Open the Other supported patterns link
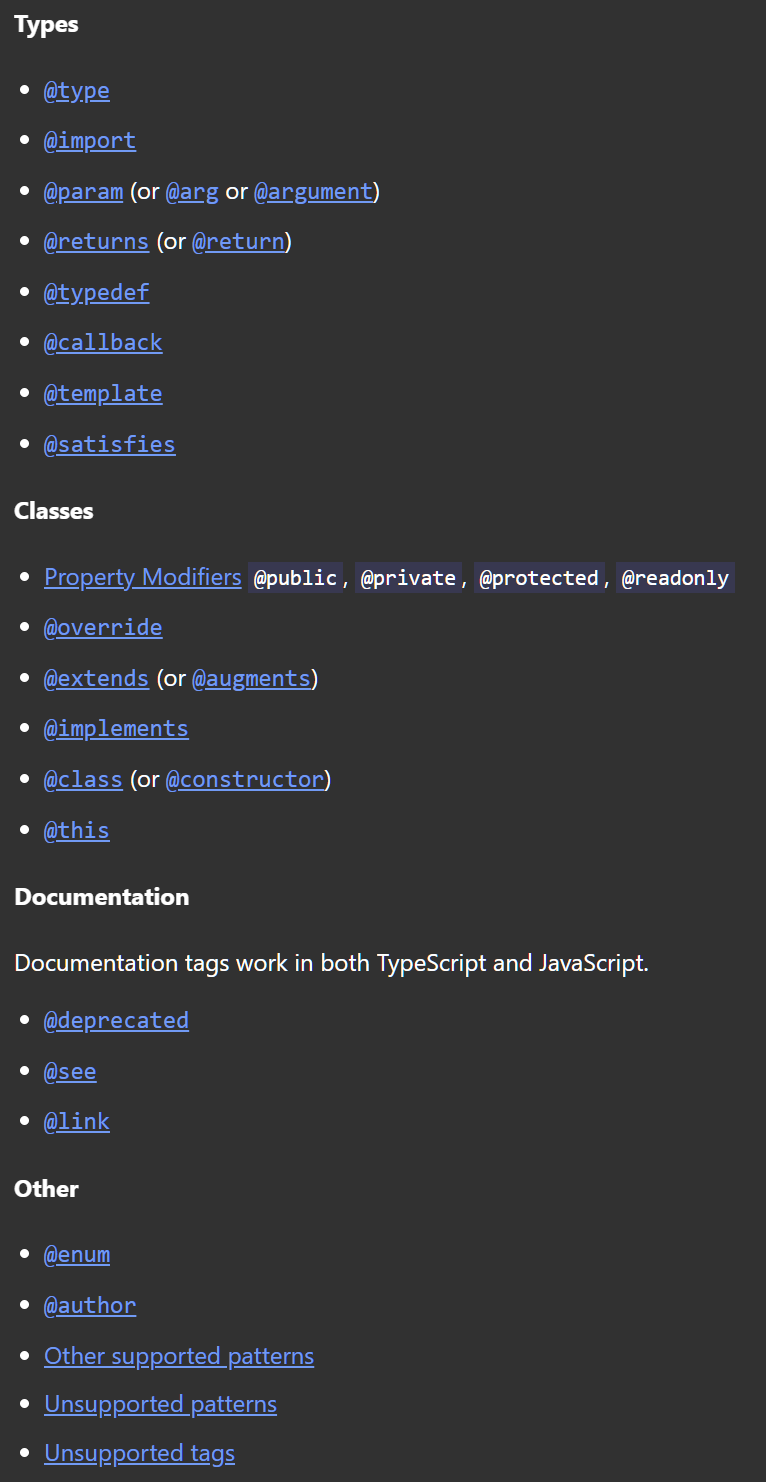This screenshot has height=1482, width=766. pyautogui.click(x=179, y=1356)
